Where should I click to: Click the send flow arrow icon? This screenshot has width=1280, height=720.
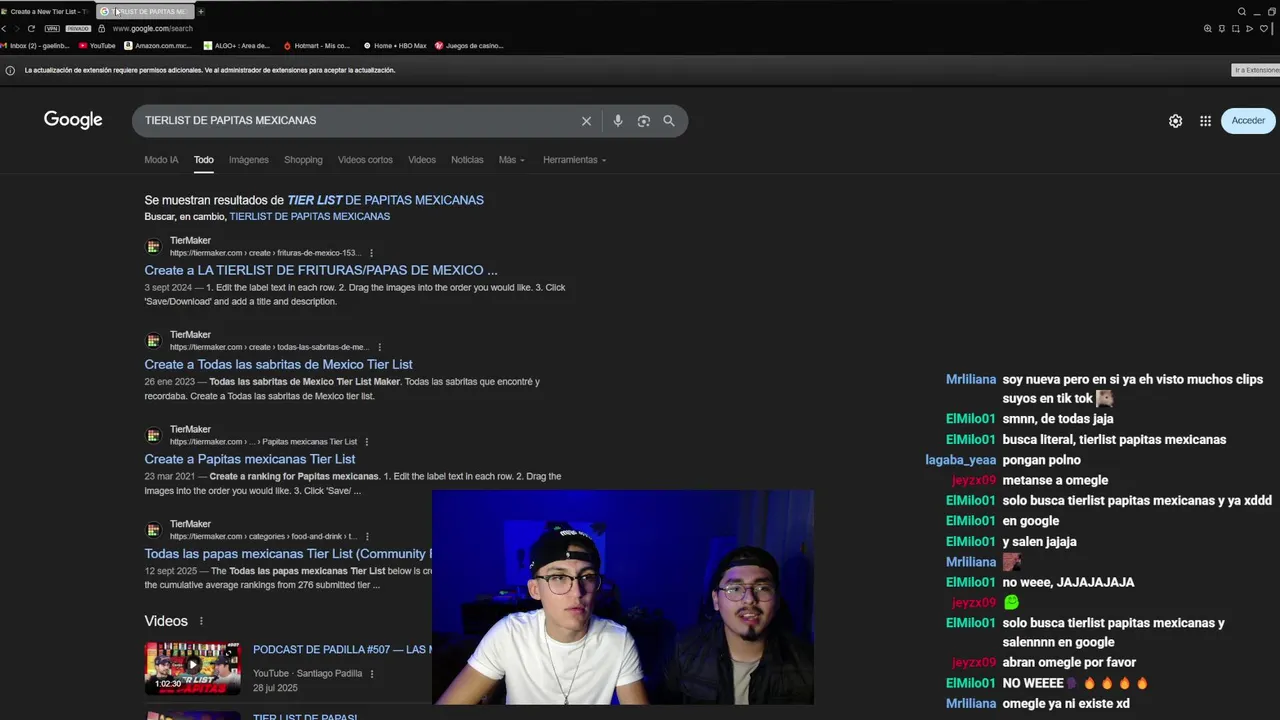click(1249, 29)
